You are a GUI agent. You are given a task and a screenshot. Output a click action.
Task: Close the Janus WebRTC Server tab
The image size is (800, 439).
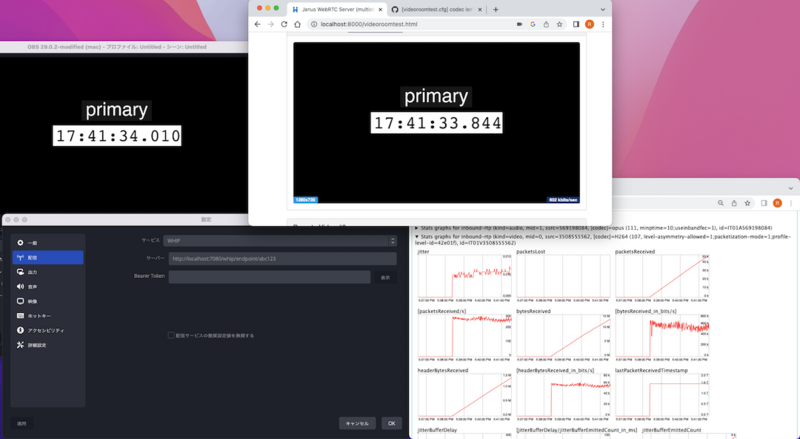pos(380,10)
